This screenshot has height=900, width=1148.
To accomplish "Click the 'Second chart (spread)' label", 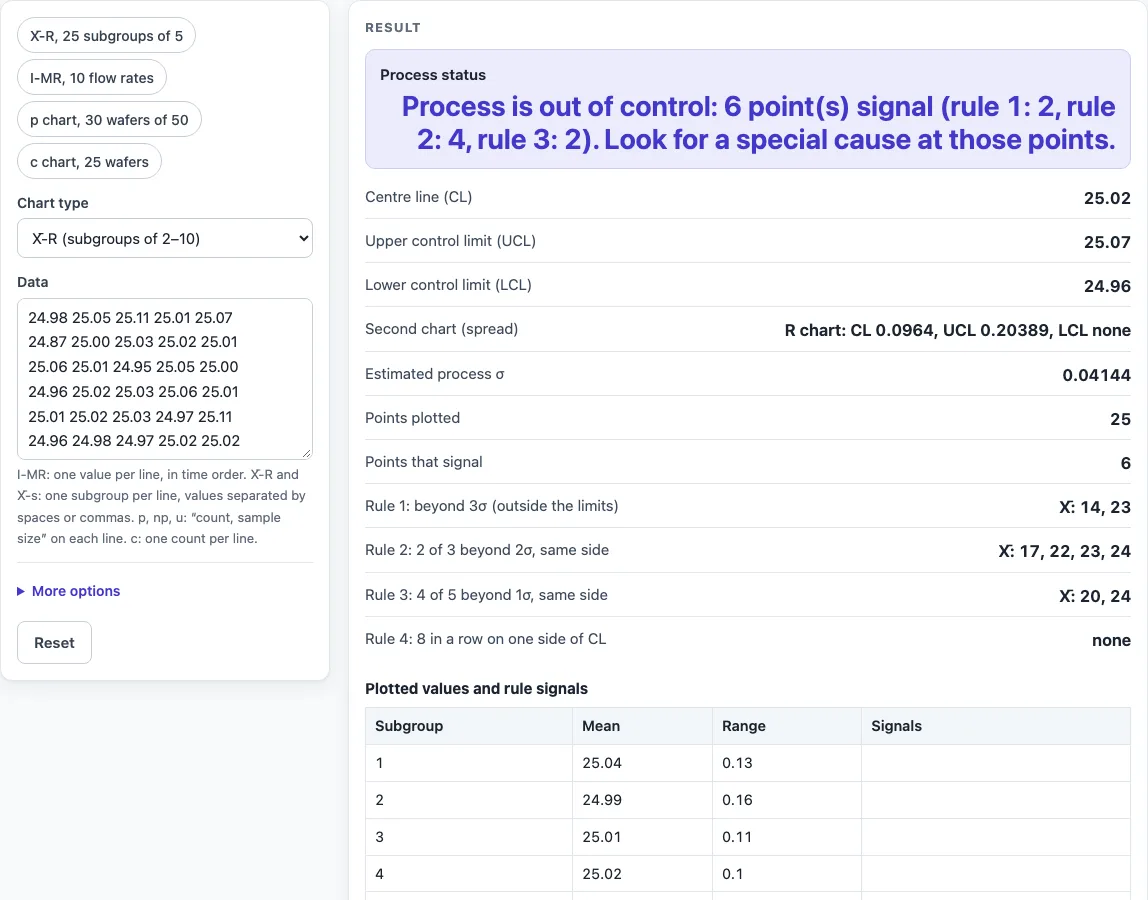I will pyautogui.click(x=441, y=329).
